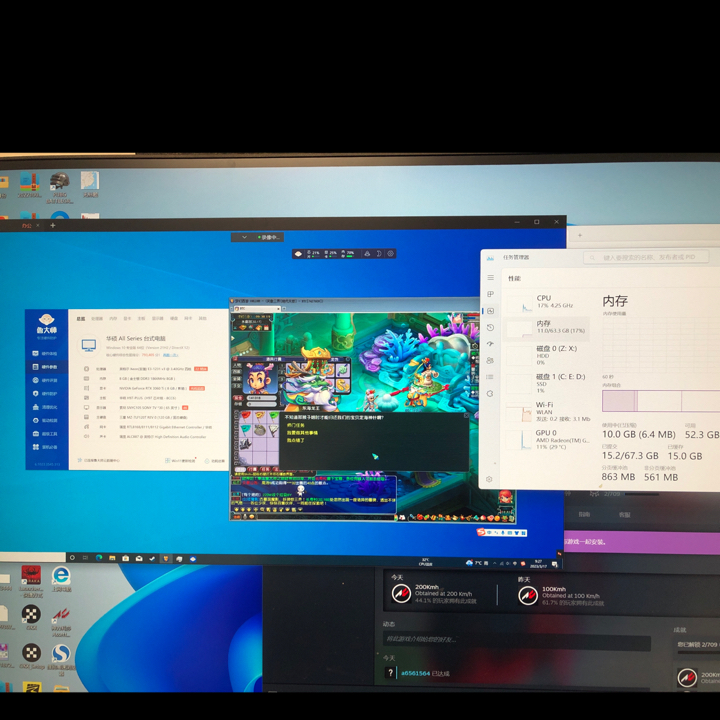The height and width of the screenshot is (720, 720).
Task: Select 内存 11.0/63.3 GB performance entry
Action: pos(546,328)
